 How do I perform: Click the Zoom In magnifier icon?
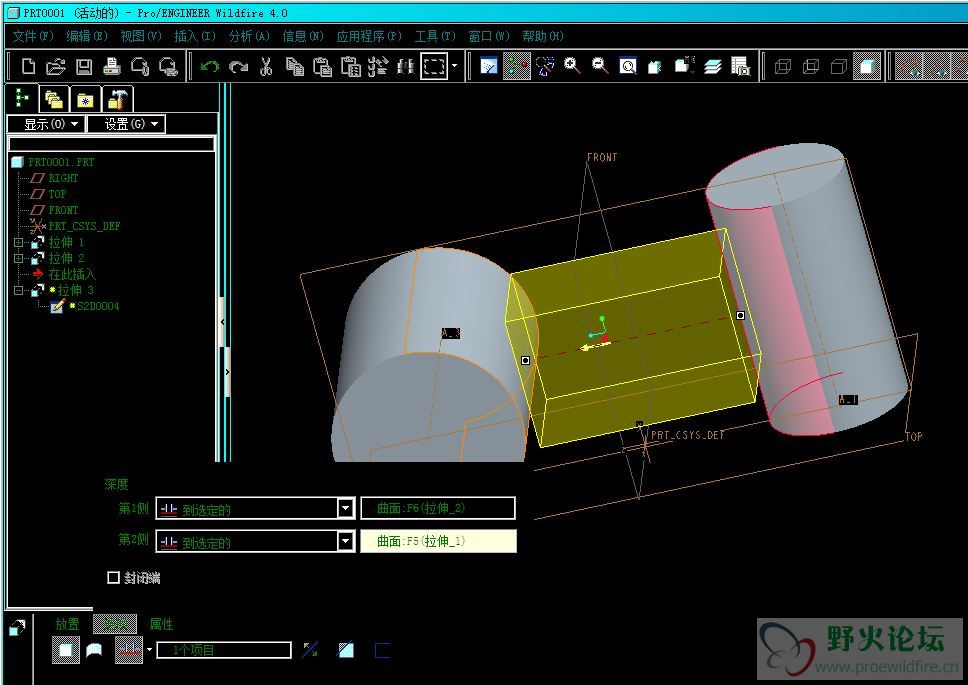point(572,66)
